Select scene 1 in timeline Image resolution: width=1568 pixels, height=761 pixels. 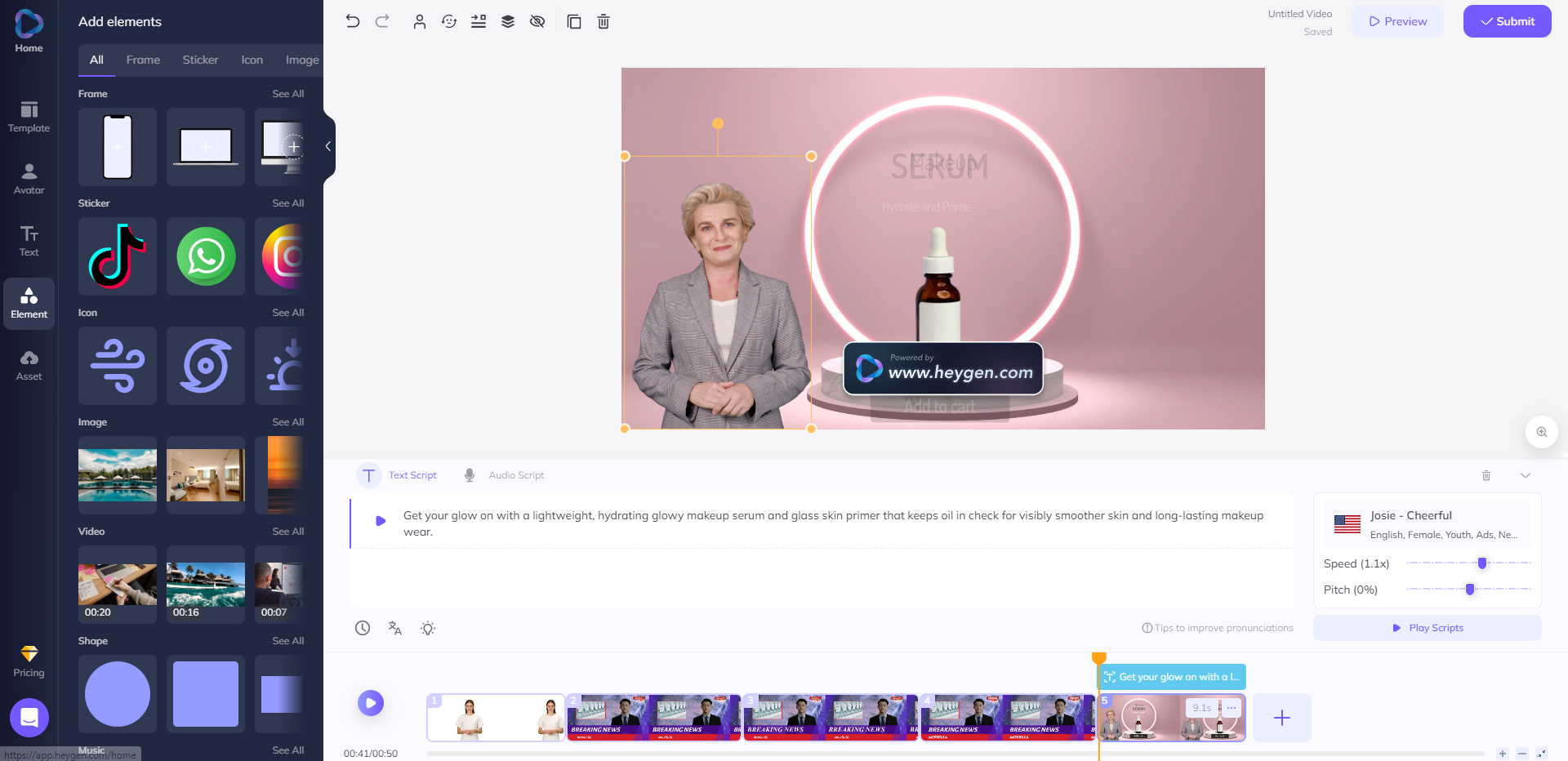496,718
